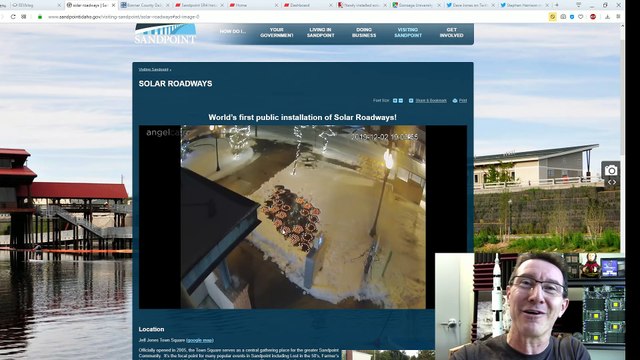The width and height of the screenshot is (640, 360).
Task: Click the camera snapshot icon in address bar
Action: pyautogui.click(x=563, y=17)
